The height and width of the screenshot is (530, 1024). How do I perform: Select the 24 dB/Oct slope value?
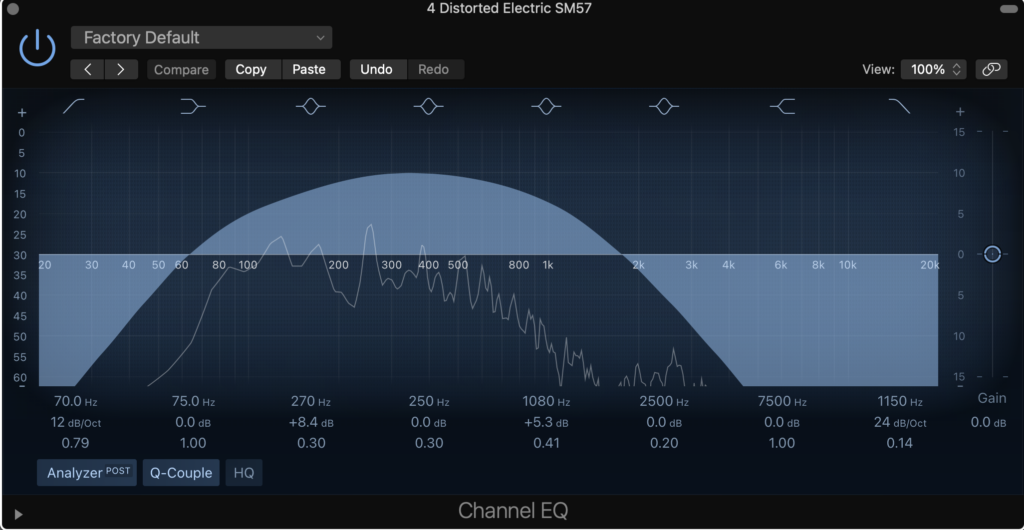coord(900,422)
